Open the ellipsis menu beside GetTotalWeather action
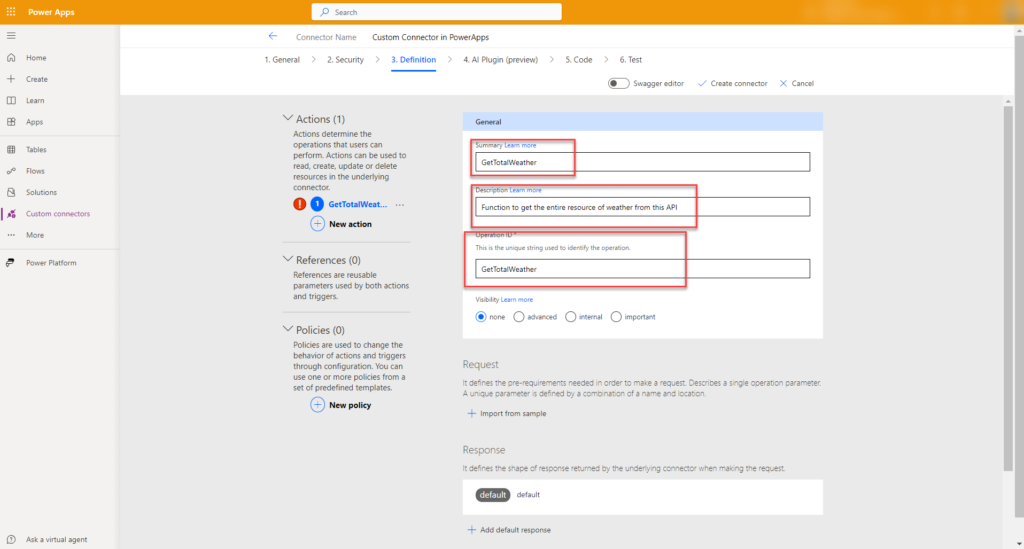 point(400,204)
